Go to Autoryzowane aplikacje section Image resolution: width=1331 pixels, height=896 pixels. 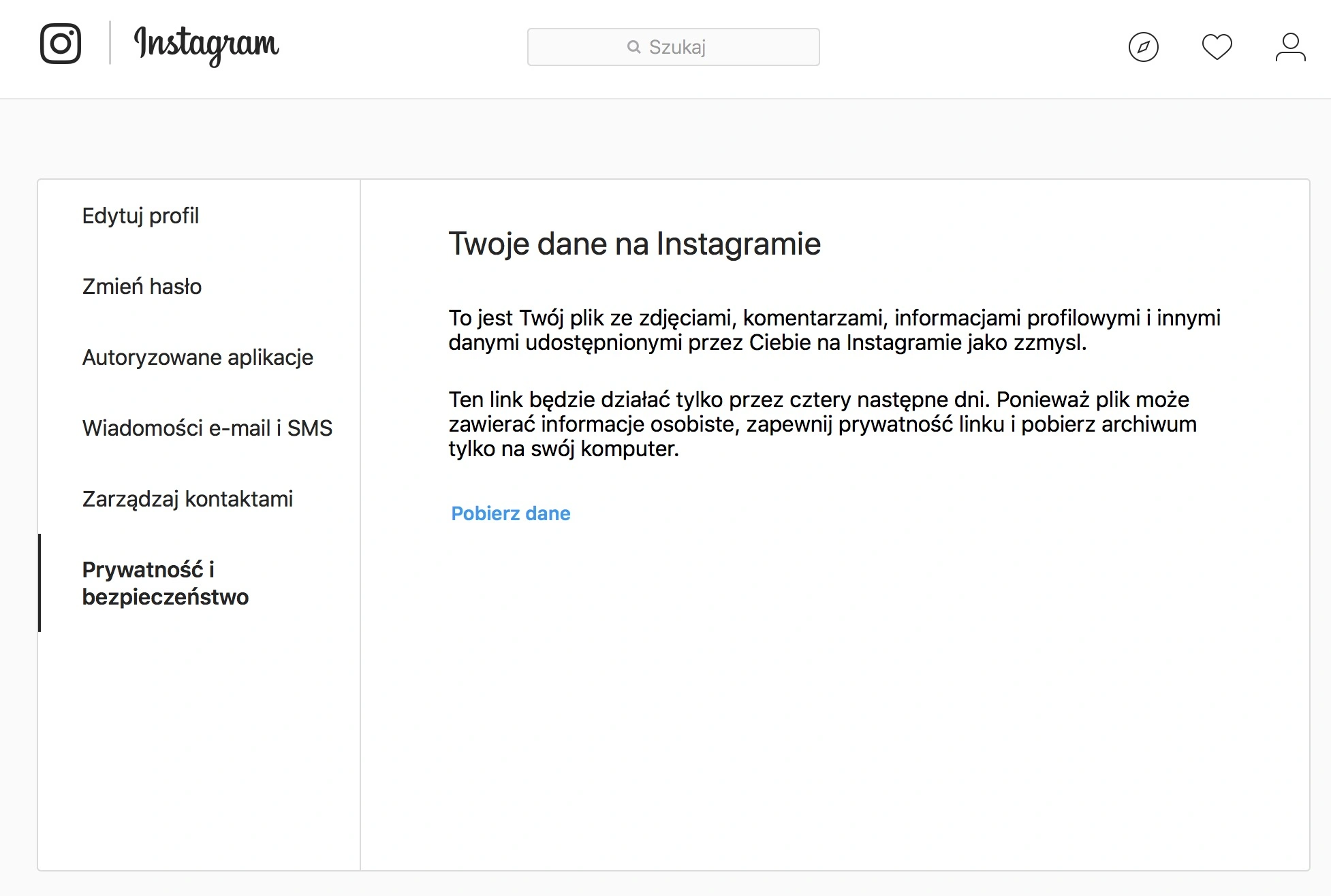[198, 357]
